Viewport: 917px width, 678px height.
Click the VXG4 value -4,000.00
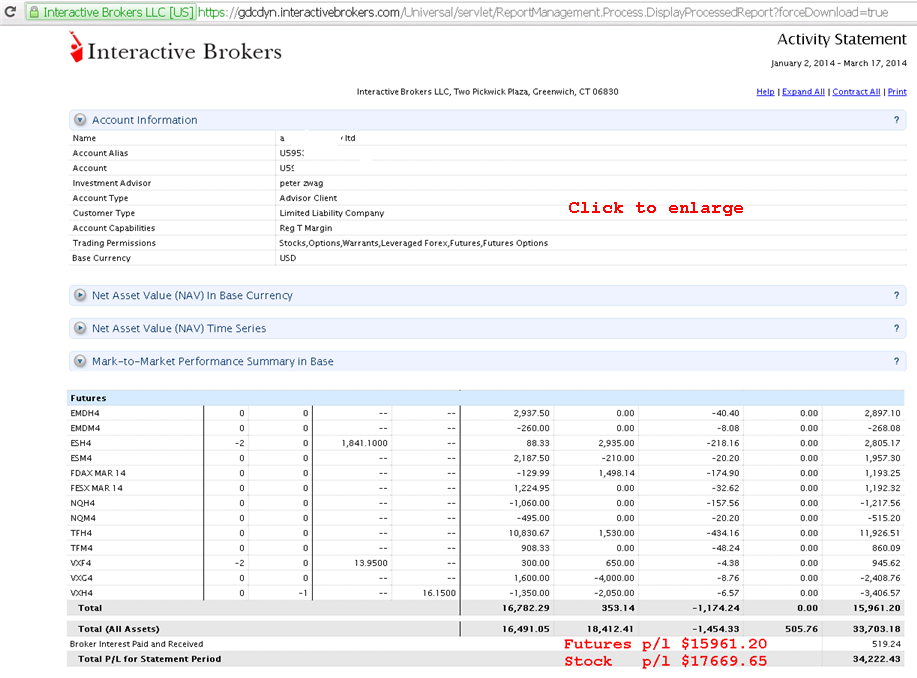pos(613,579)
